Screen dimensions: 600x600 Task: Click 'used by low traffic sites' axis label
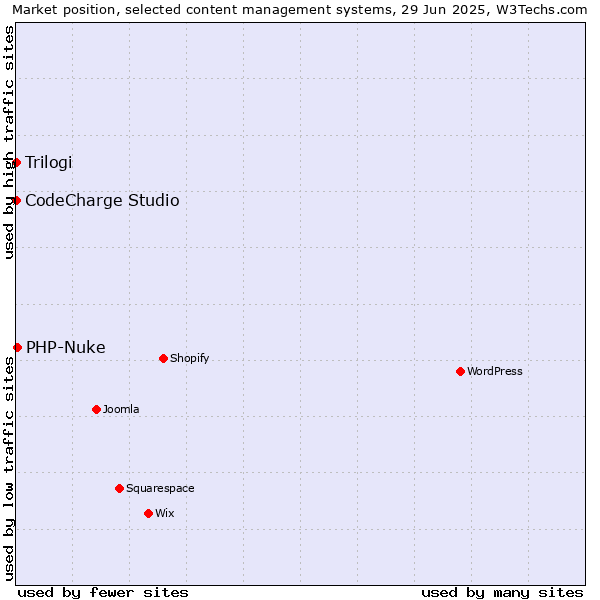click(8, 469)
